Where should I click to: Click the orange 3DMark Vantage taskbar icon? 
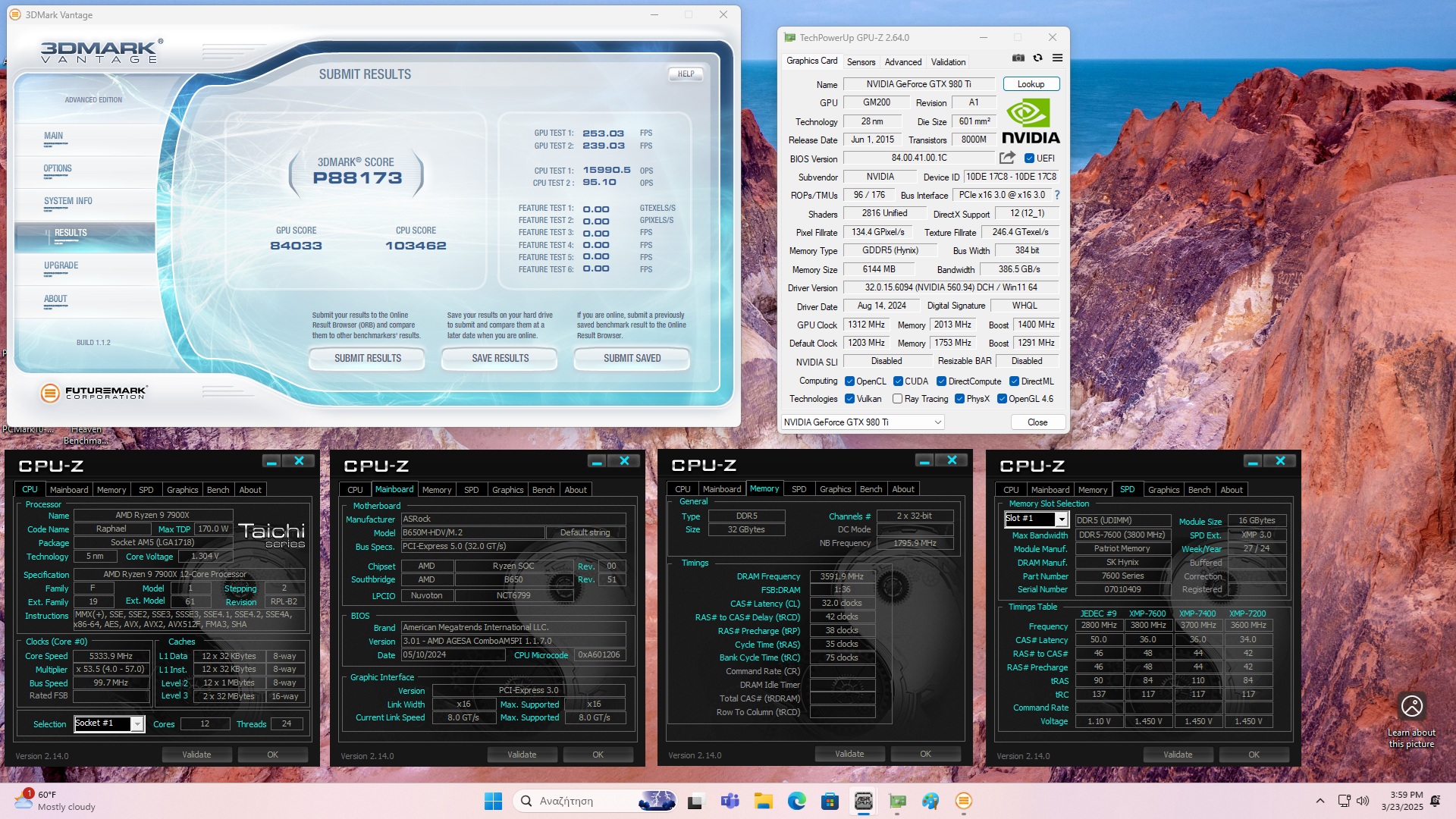pyautogui.click(x=964, y=801)
